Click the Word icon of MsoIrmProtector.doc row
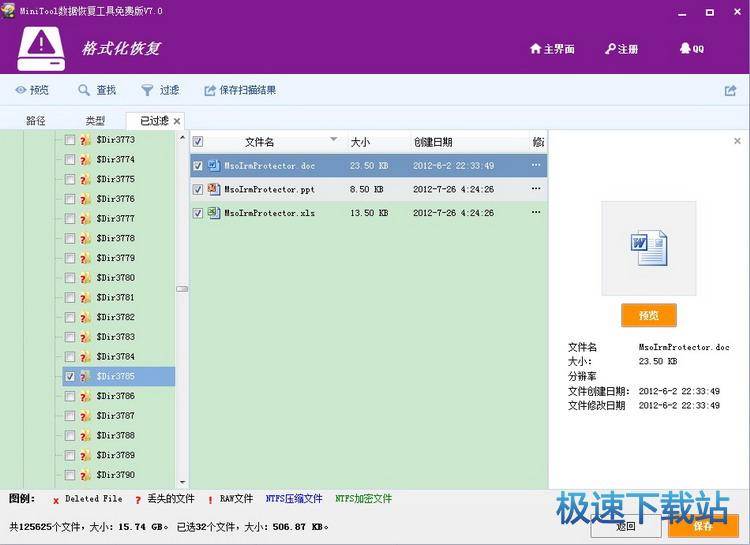Viewport: 750px width, 545px height. pyautogui.click(x=213, y=165)
